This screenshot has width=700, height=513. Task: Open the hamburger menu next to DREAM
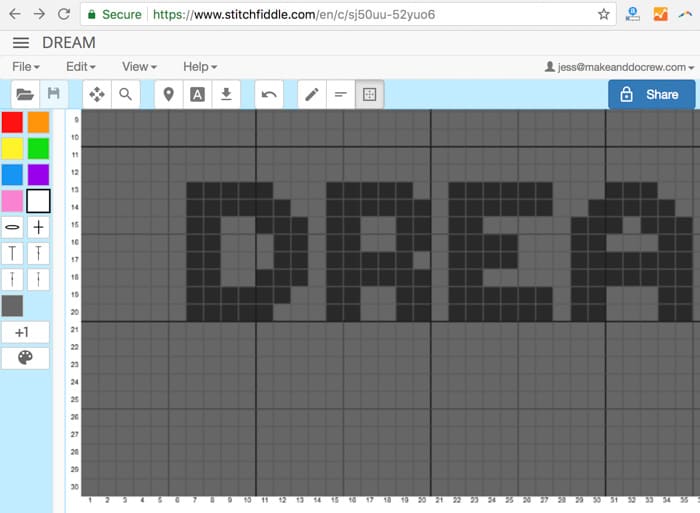click(21, 43)
